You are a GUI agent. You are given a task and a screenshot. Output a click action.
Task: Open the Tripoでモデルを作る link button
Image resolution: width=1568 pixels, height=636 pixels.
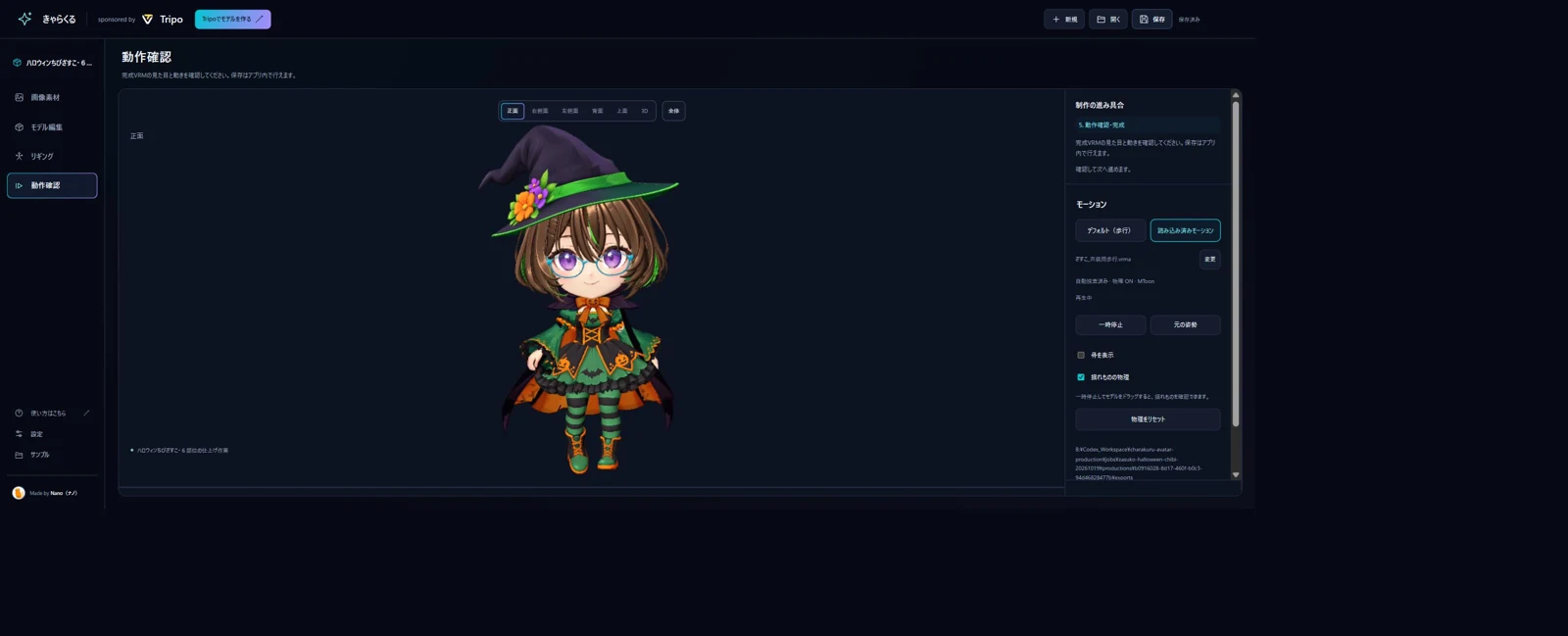pyautogui.click(x=232, y=19)
